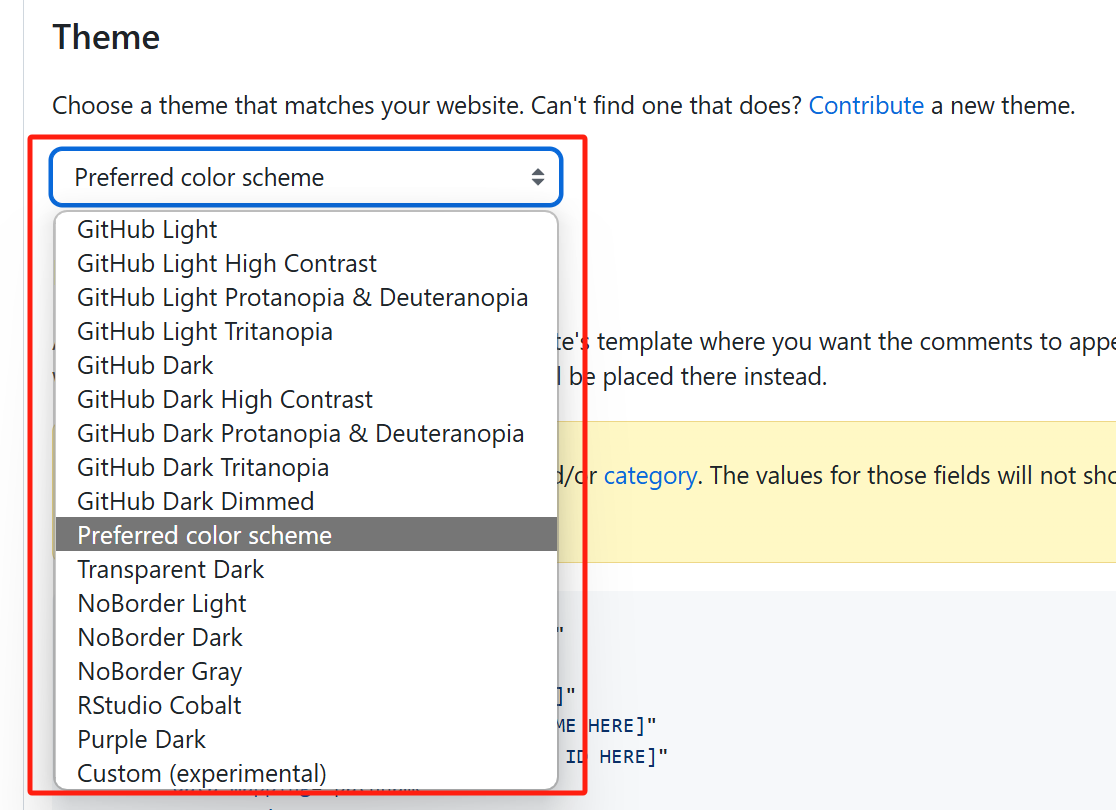The image size is (1116, 810).
Task: Pick GitHub Dark Protanopia & Deuteranopia
Action: pyautogui.click(x=300, y=434)
